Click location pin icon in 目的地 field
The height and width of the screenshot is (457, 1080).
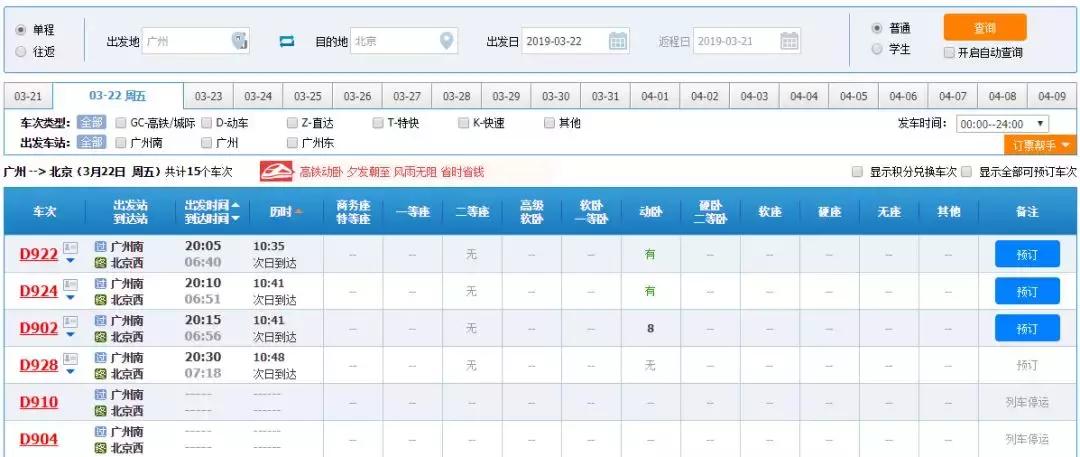448,41
